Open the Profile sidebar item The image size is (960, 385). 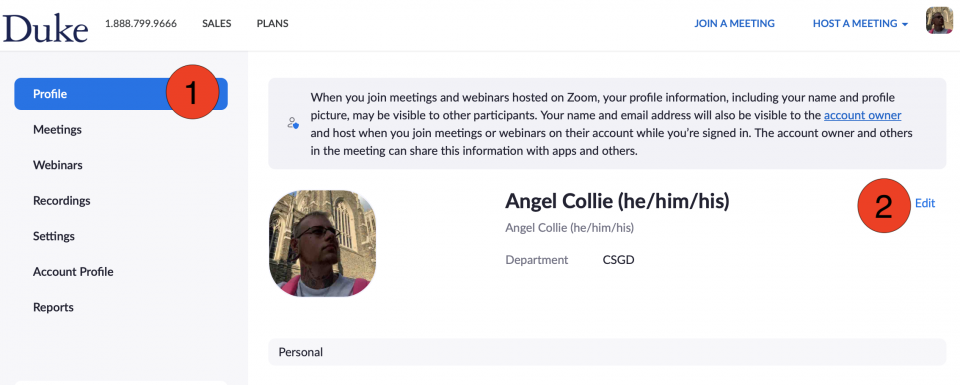[x=121, y=94]
